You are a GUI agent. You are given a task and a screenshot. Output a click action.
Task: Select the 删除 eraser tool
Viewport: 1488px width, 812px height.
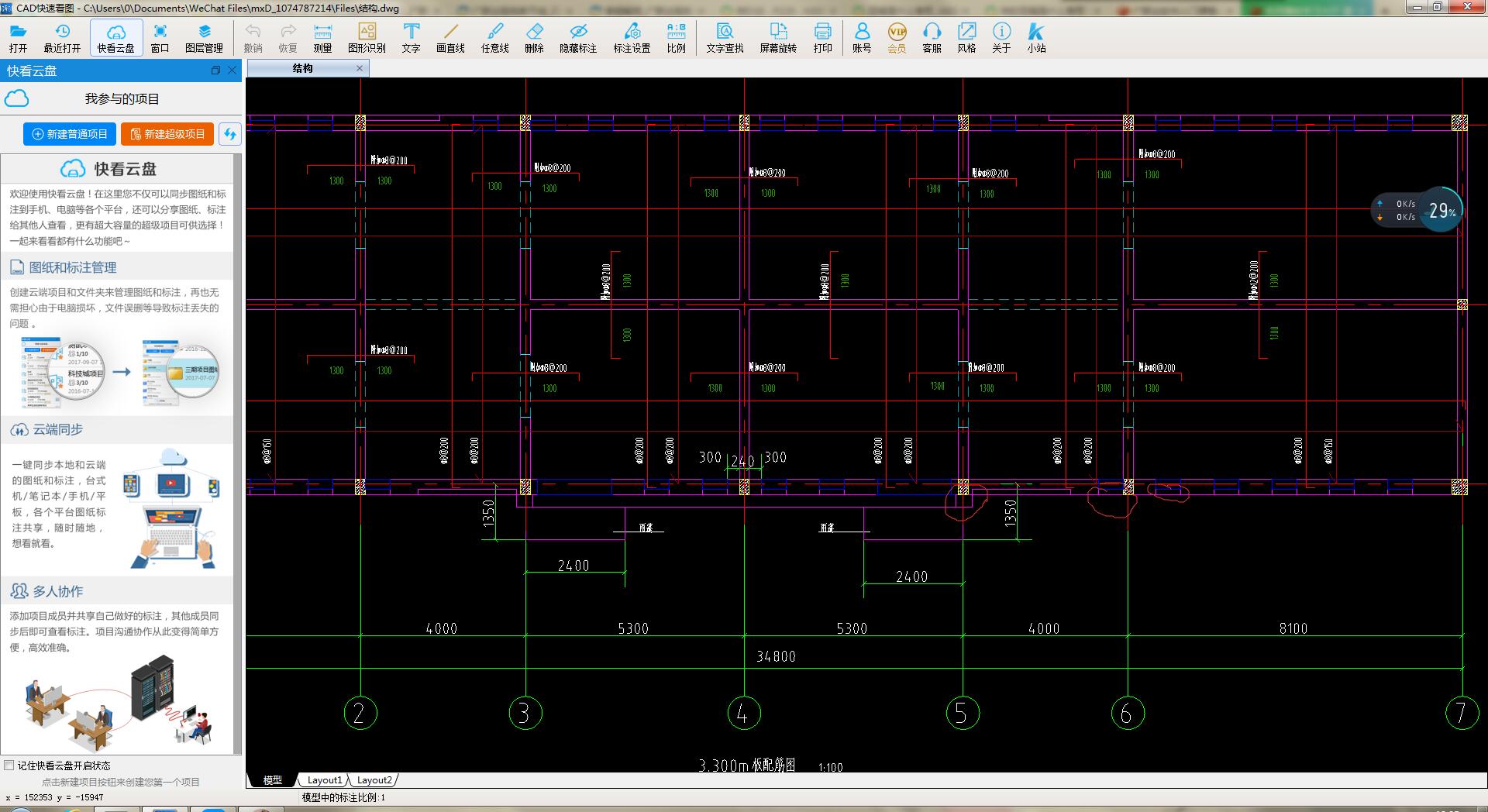[x=534, y=37]
